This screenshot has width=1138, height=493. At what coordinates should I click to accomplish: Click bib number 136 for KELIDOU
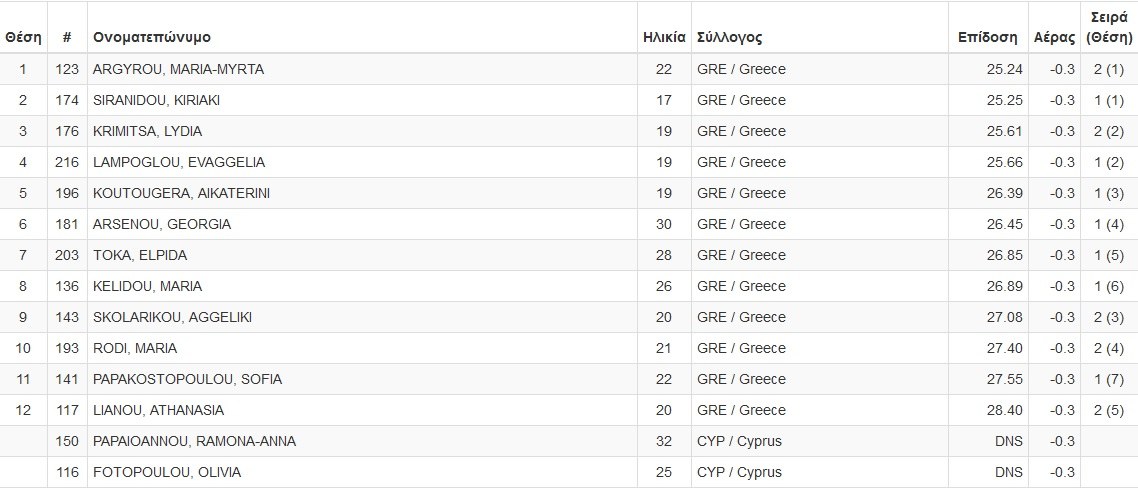(x=67, y=286)
